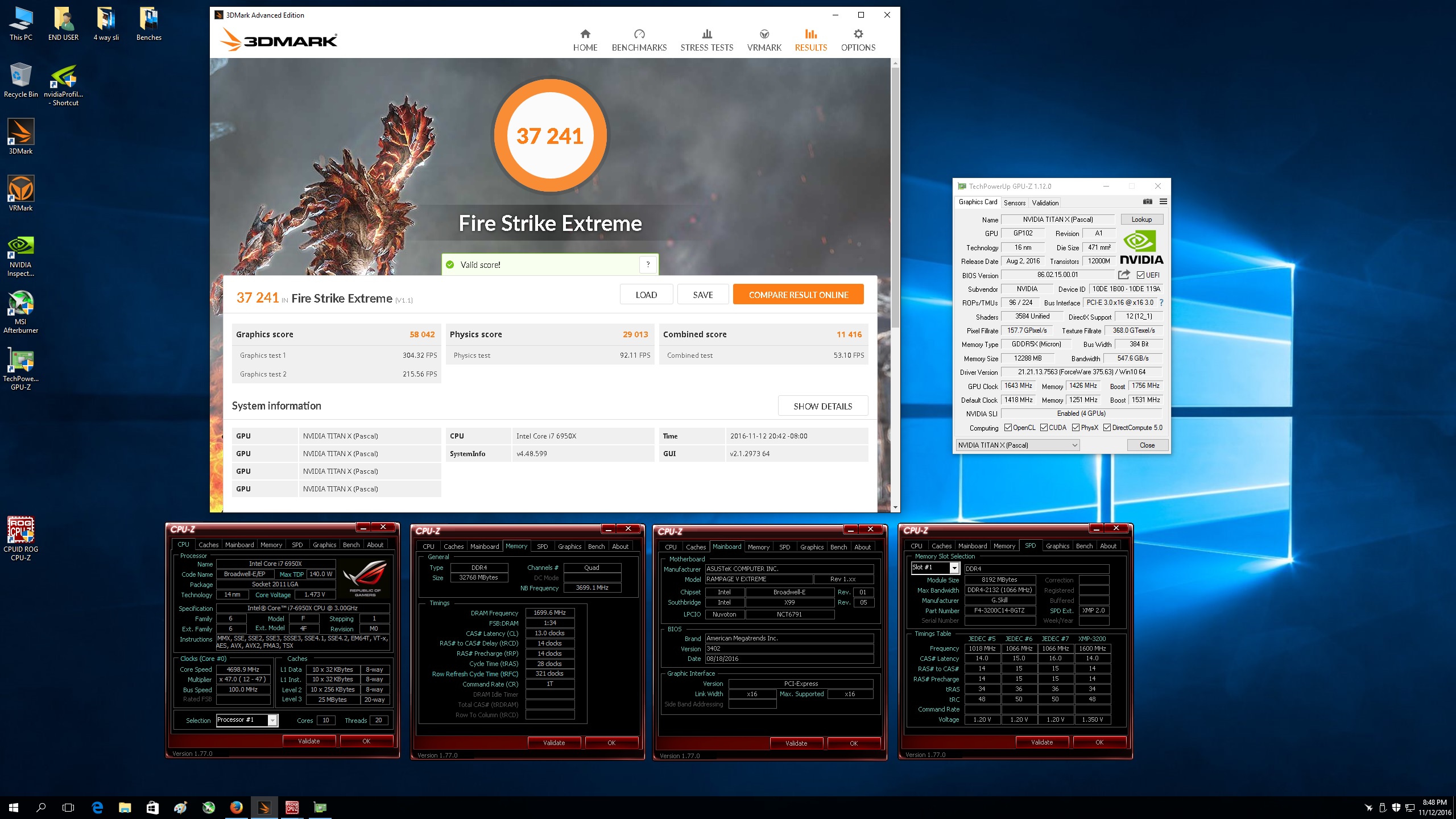The height and width of the screenshot is (819, 1456).
Task: Click Bus Interface question mark in GPU-Z
Action: pyautogui.click(x=1161, y=303)
